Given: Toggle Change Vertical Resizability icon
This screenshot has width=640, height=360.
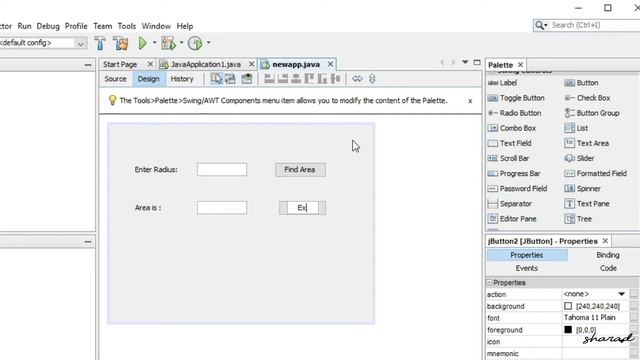Looking at the screenshot, I should tap(372, 79).
